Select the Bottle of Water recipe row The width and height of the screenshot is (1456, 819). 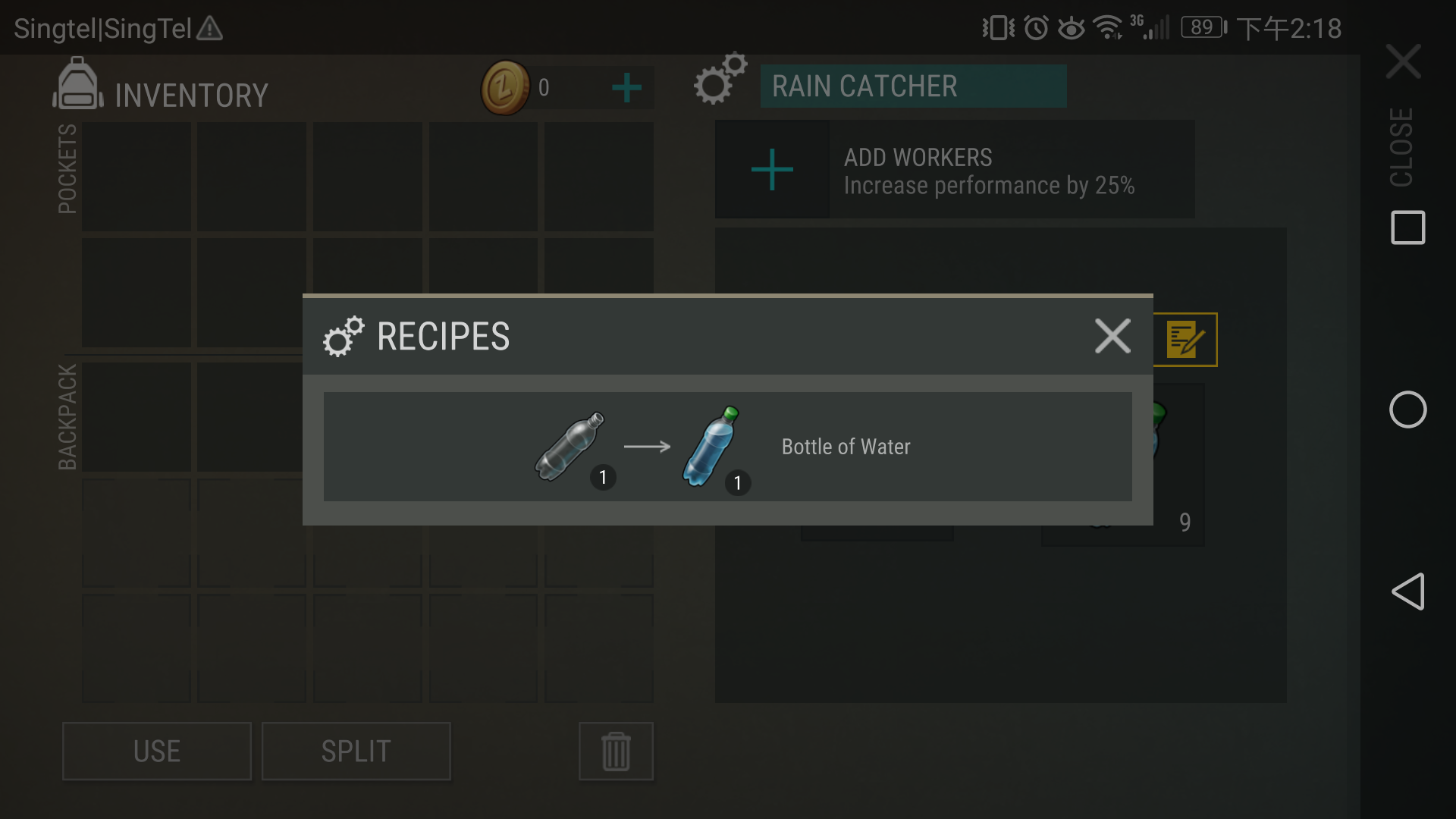(728, 447)
